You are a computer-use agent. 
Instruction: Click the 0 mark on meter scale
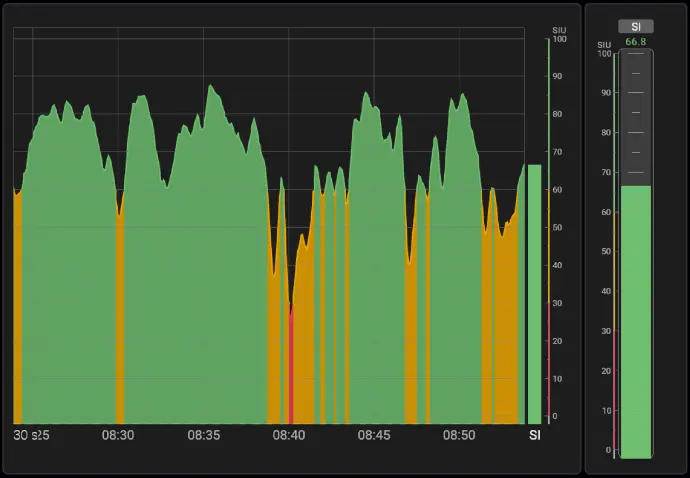pyautogui.click(x=606, y=450)
